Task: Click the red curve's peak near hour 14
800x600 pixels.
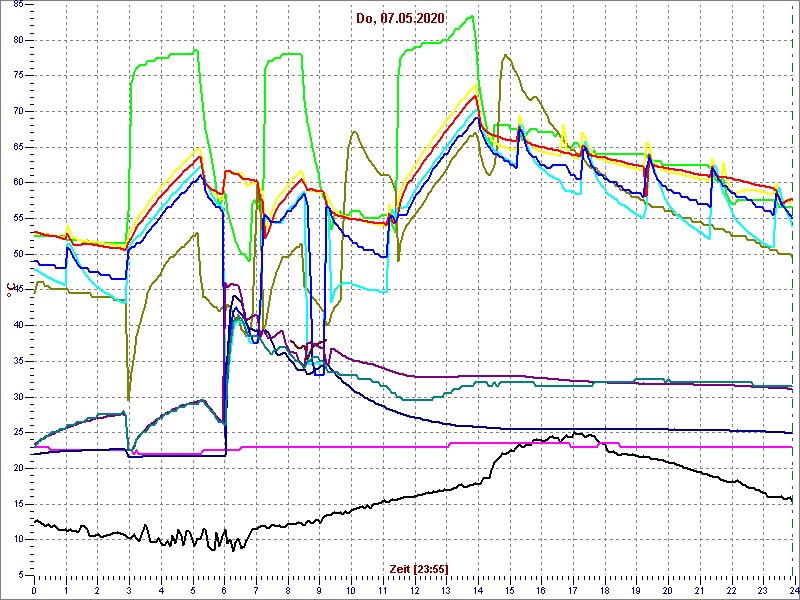Action: point(476,96)
